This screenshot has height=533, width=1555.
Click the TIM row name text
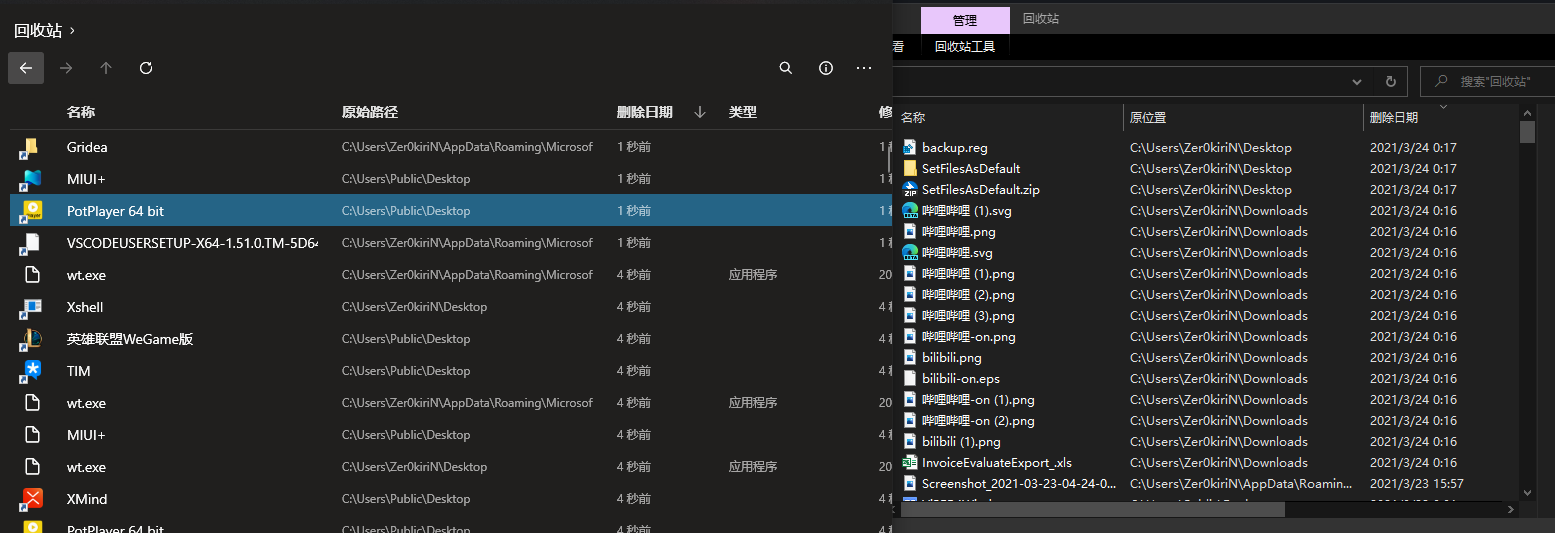click(x=79, y=371)
